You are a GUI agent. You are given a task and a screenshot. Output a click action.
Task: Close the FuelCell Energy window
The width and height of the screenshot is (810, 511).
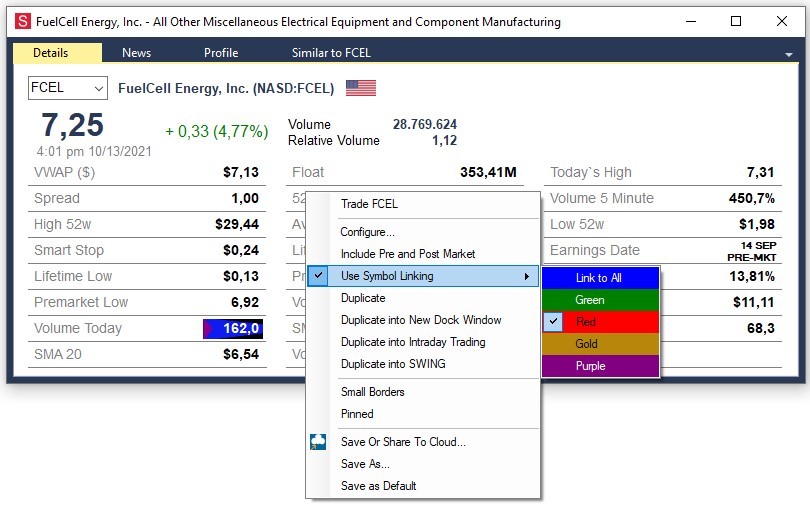pos(782,21)
